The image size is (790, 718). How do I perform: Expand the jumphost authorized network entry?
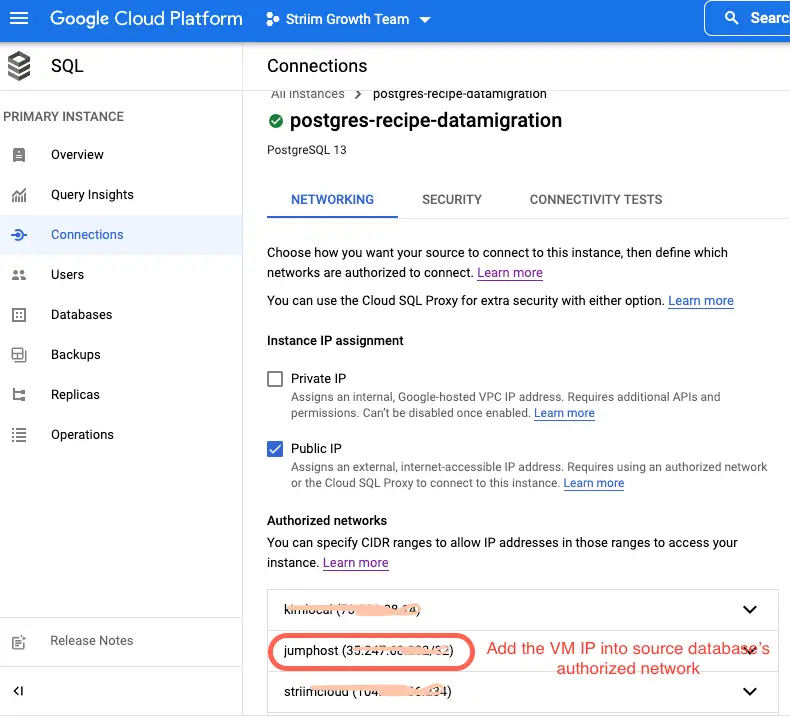(750, 650)
